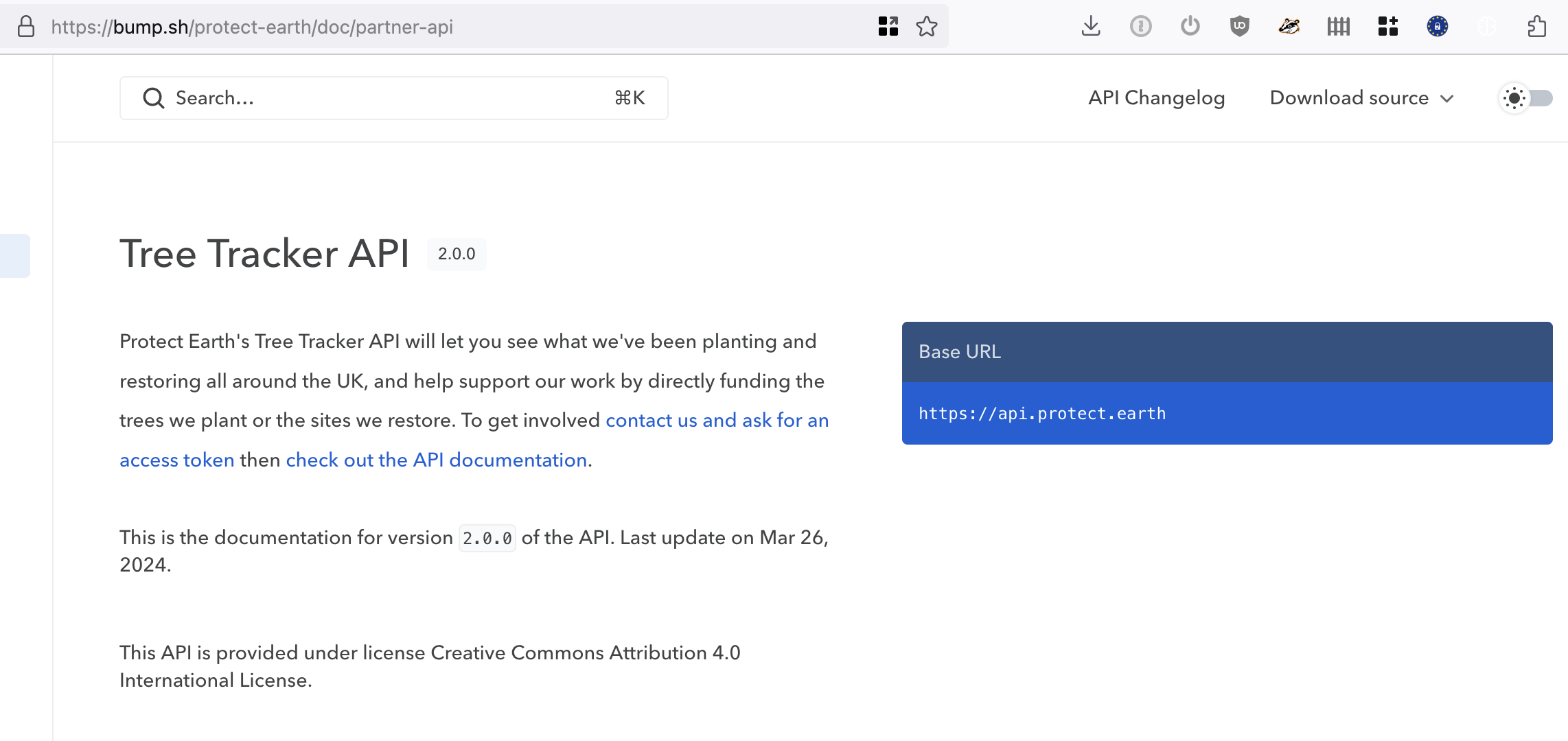Open the extensions puzzle piece menu

click(1536, 27)
